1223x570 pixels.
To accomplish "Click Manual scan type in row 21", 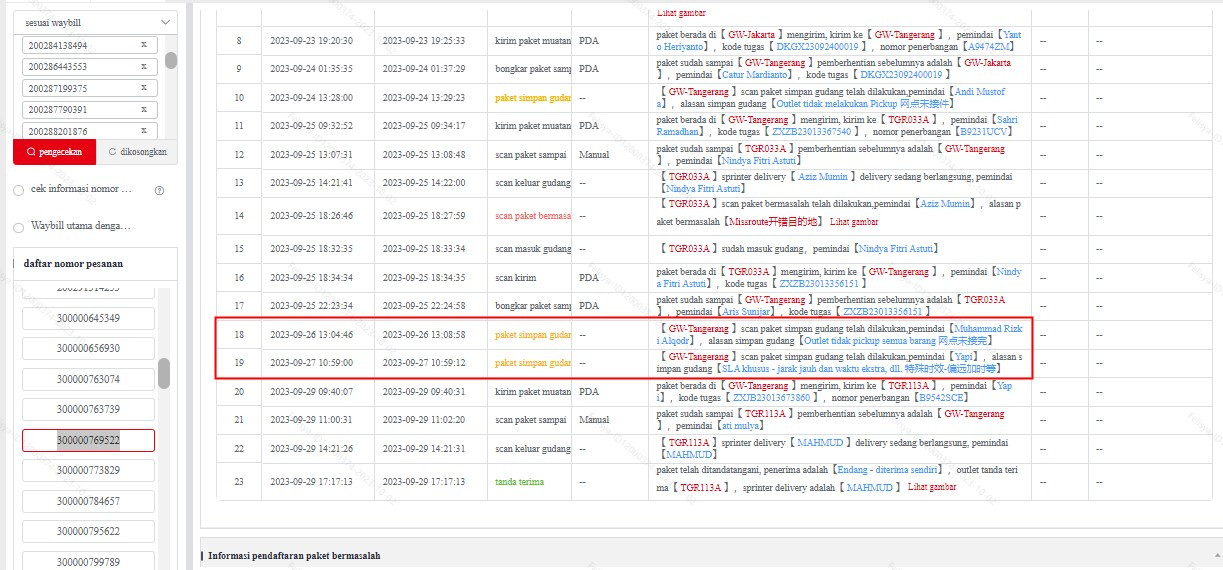I will (x=594, y=420).
